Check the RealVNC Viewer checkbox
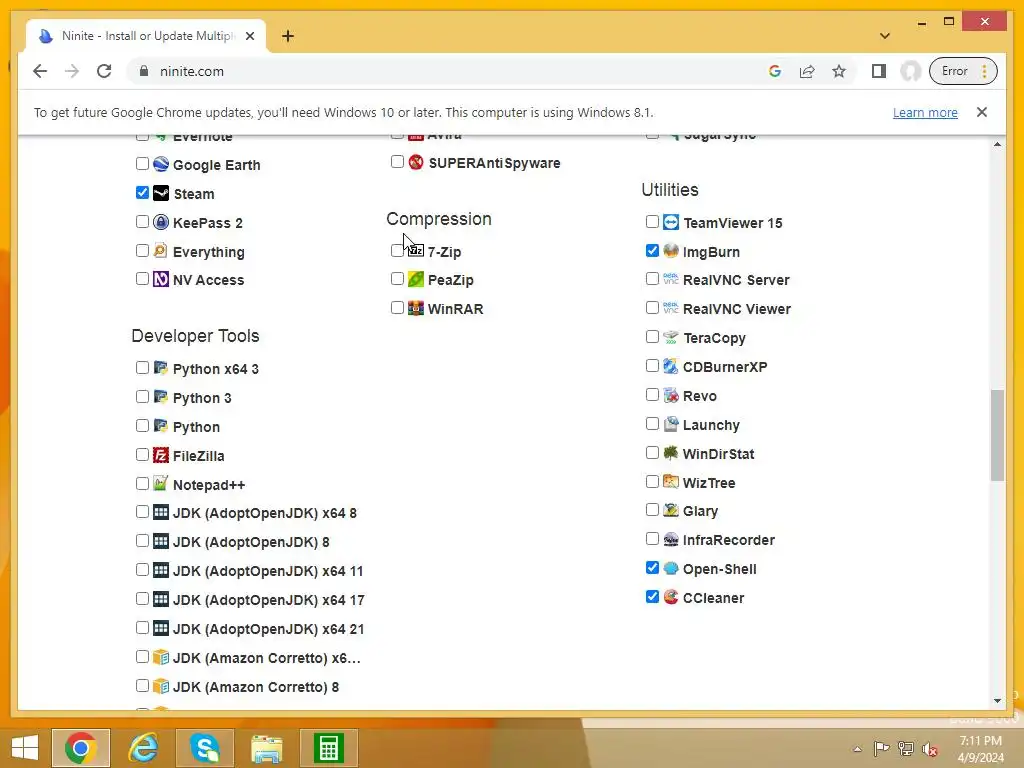1024x768 pixels. [652, 308]
